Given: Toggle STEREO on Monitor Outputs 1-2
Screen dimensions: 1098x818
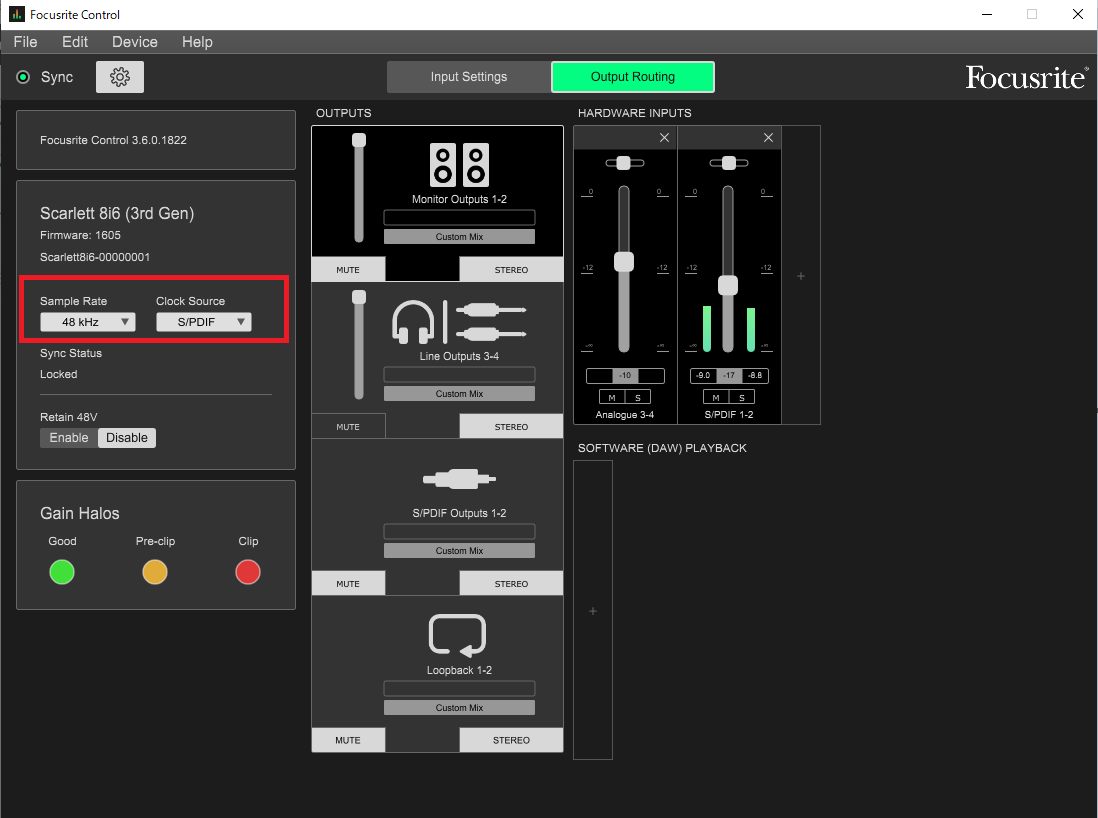Looking at the screenshot, I should tap(511, 270).
